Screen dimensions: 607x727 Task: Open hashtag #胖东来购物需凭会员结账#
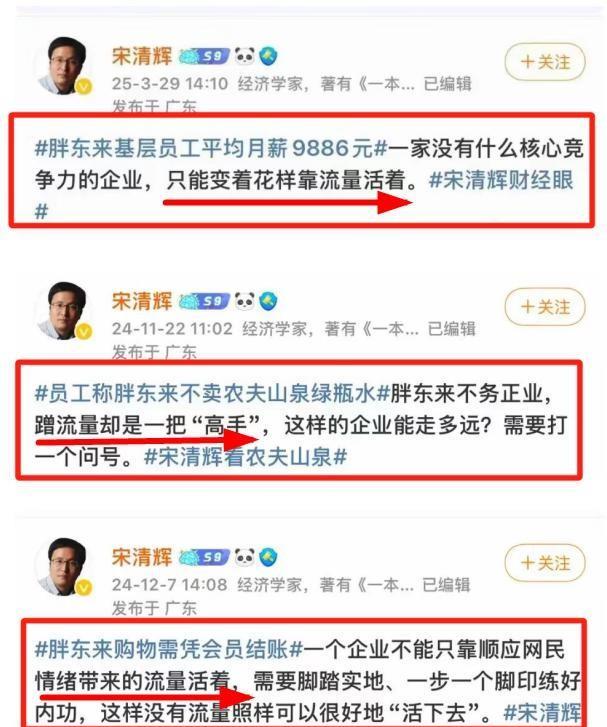(x=169, y=649)
